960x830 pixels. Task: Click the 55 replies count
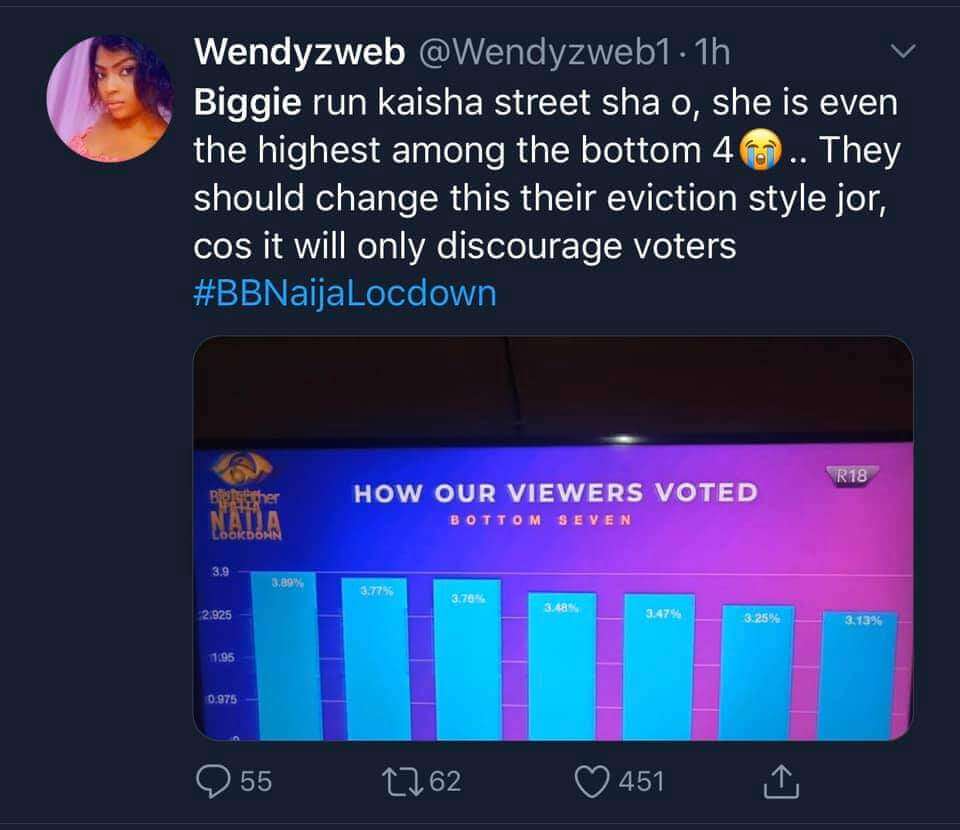tap(256, 782)
